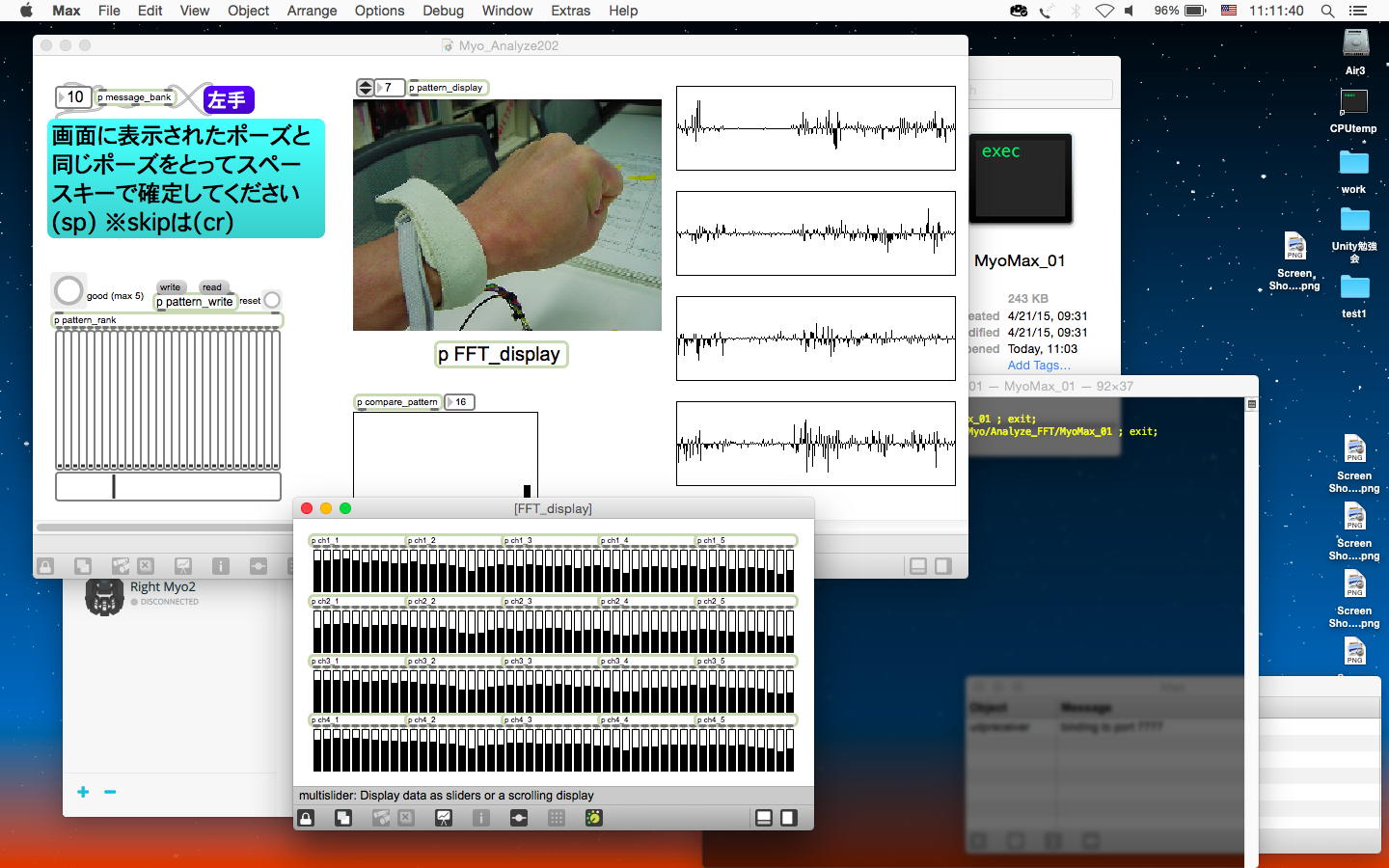Viewport: 1389px width, 868px height.
Task: Click the green dial icon in FFT_display toolbar
Action: click(594, 818)
